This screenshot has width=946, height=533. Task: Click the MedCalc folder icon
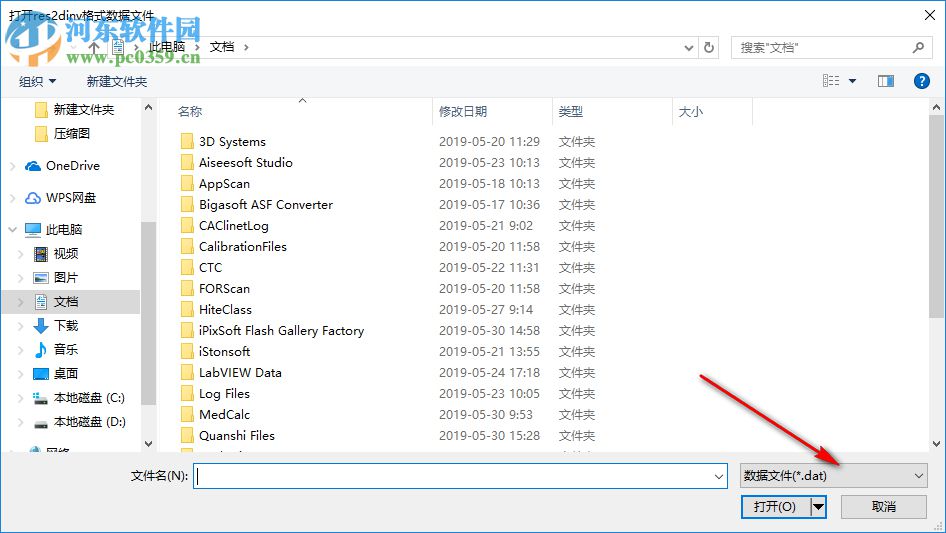[x=188, y=415]
